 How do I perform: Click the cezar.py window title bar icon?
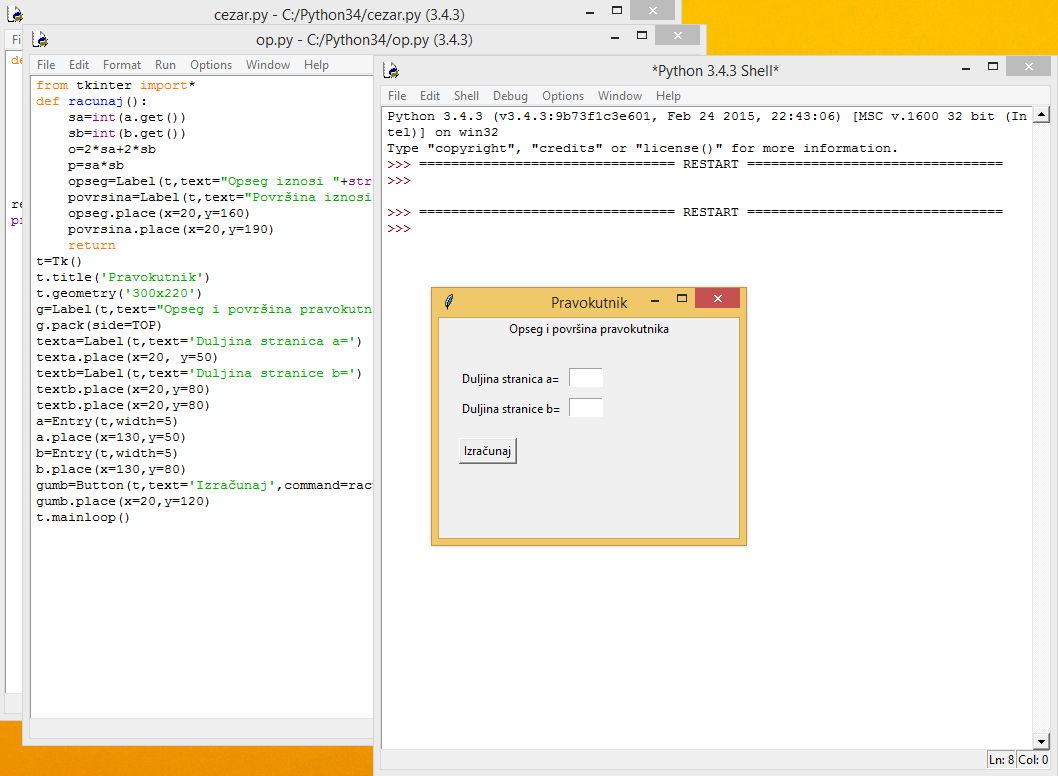15,15
